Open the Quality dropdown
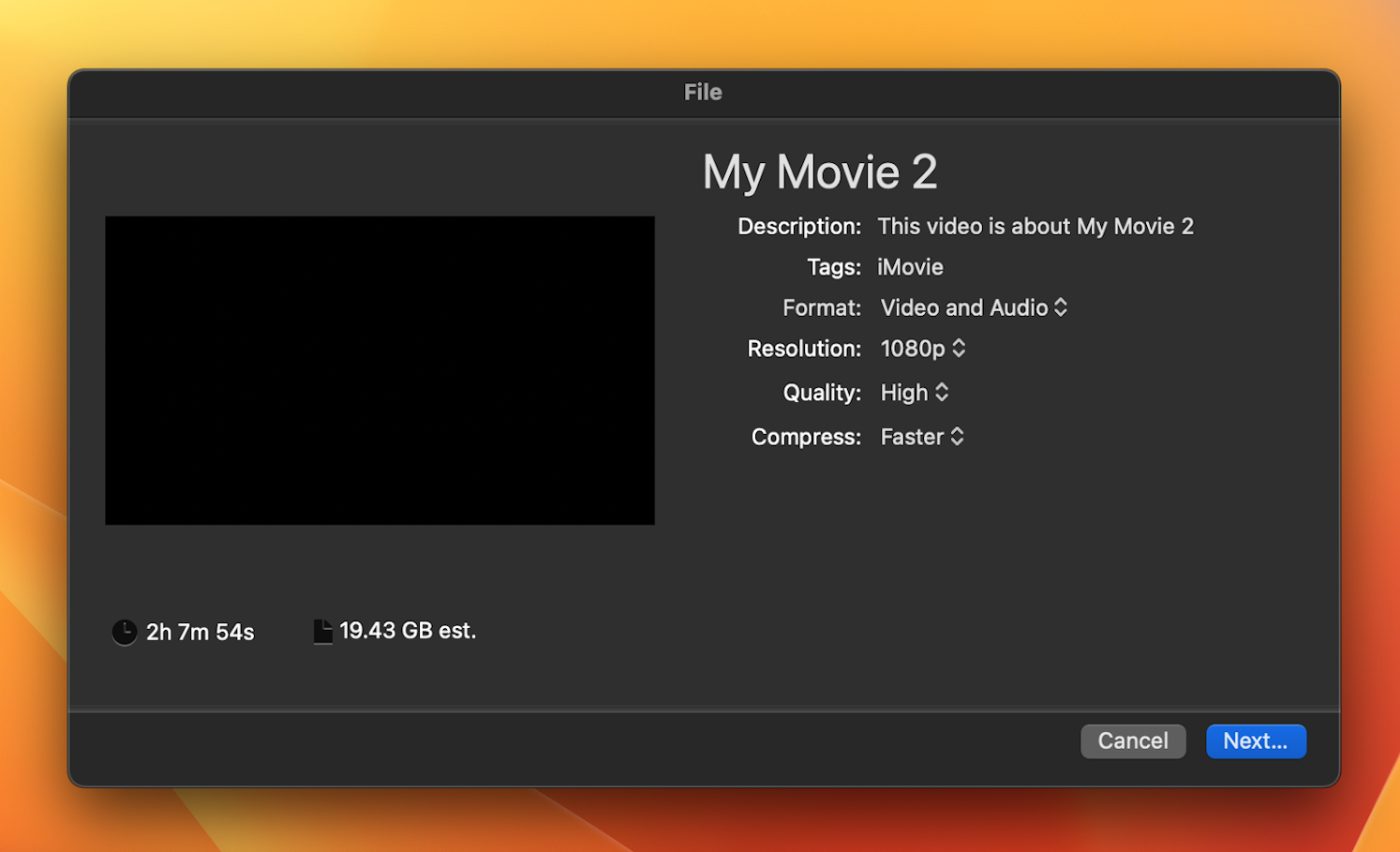The height and width of the screenshot is (852, 1400). [x=943, y=392]
